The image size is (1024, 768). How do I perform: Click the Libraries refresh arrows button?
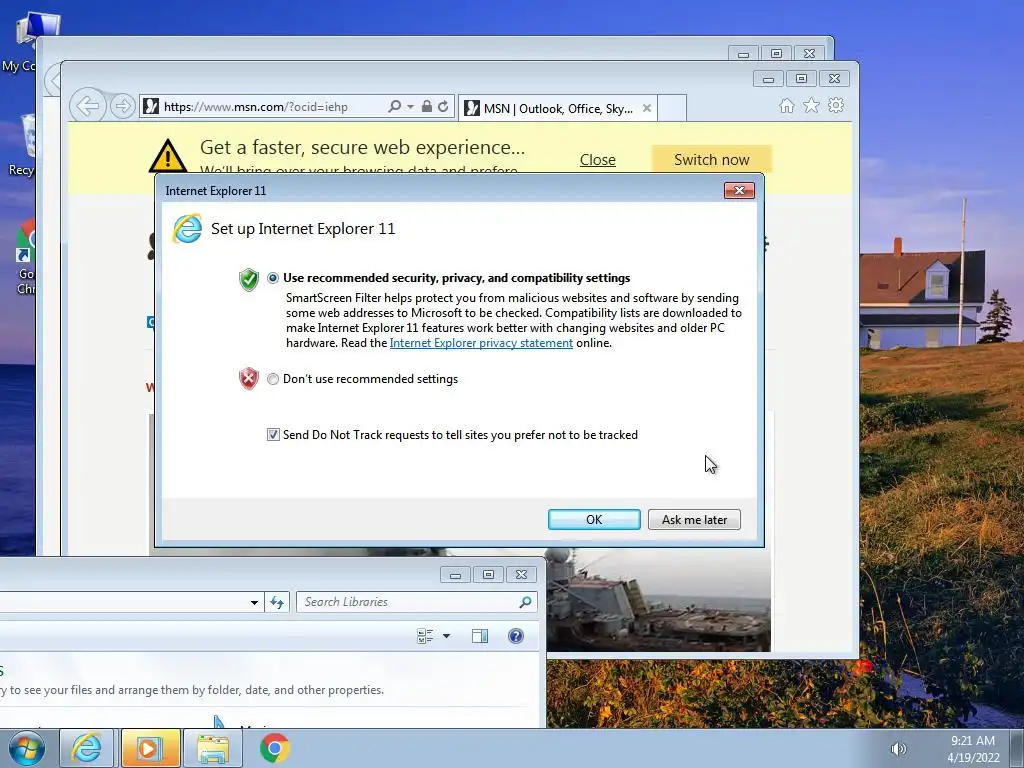coord(277,603)
